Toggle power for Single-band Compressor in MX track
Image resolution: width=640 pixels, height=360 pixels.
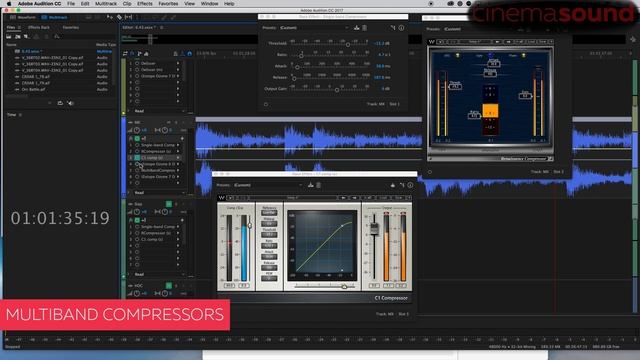137,145
